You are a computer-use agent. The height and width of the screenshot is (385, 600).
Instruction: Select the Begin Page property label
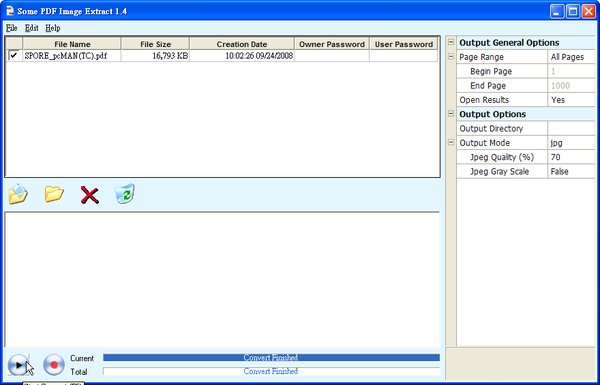(491, 71)
